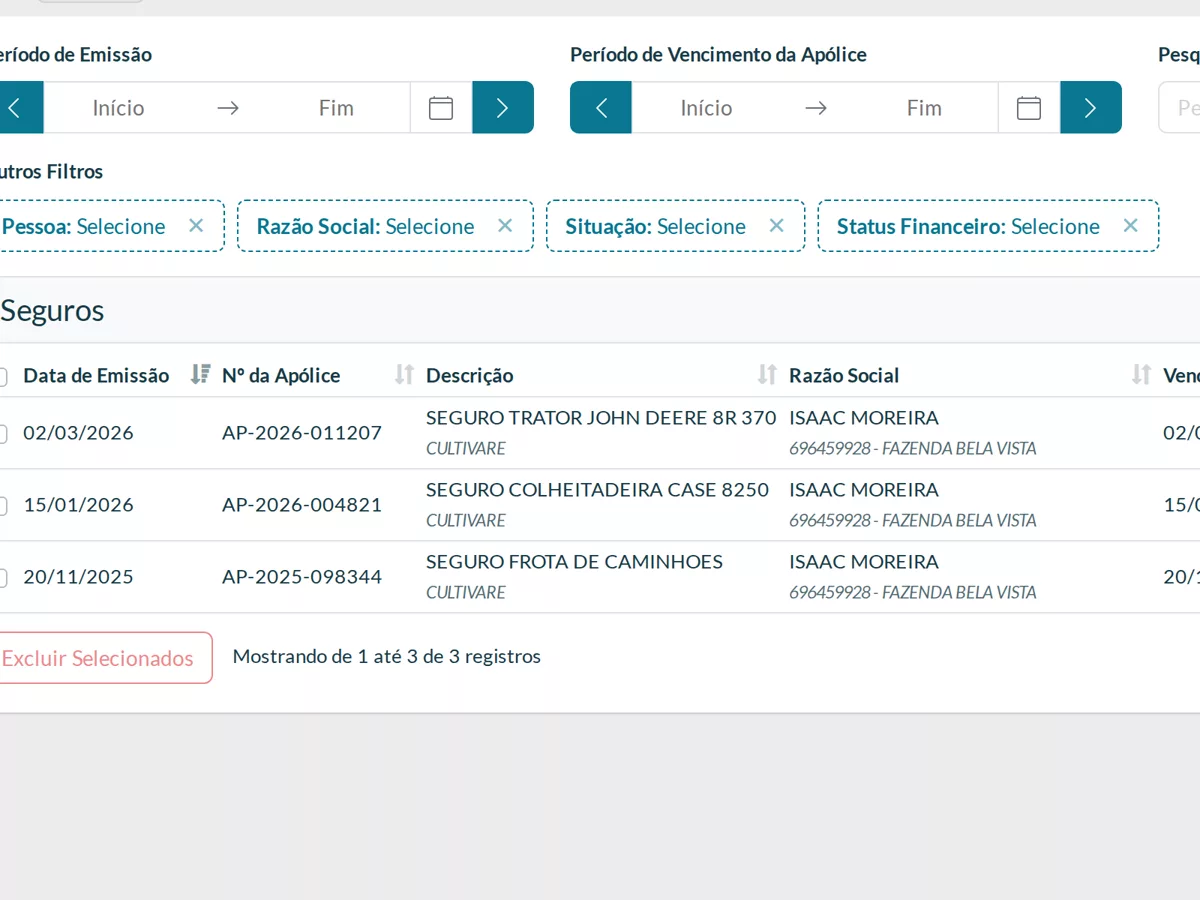The height and width of the screenshot is (900, 1200).
Task: Select row checkbox for AP-2026-004821
Action: point(2,506)
